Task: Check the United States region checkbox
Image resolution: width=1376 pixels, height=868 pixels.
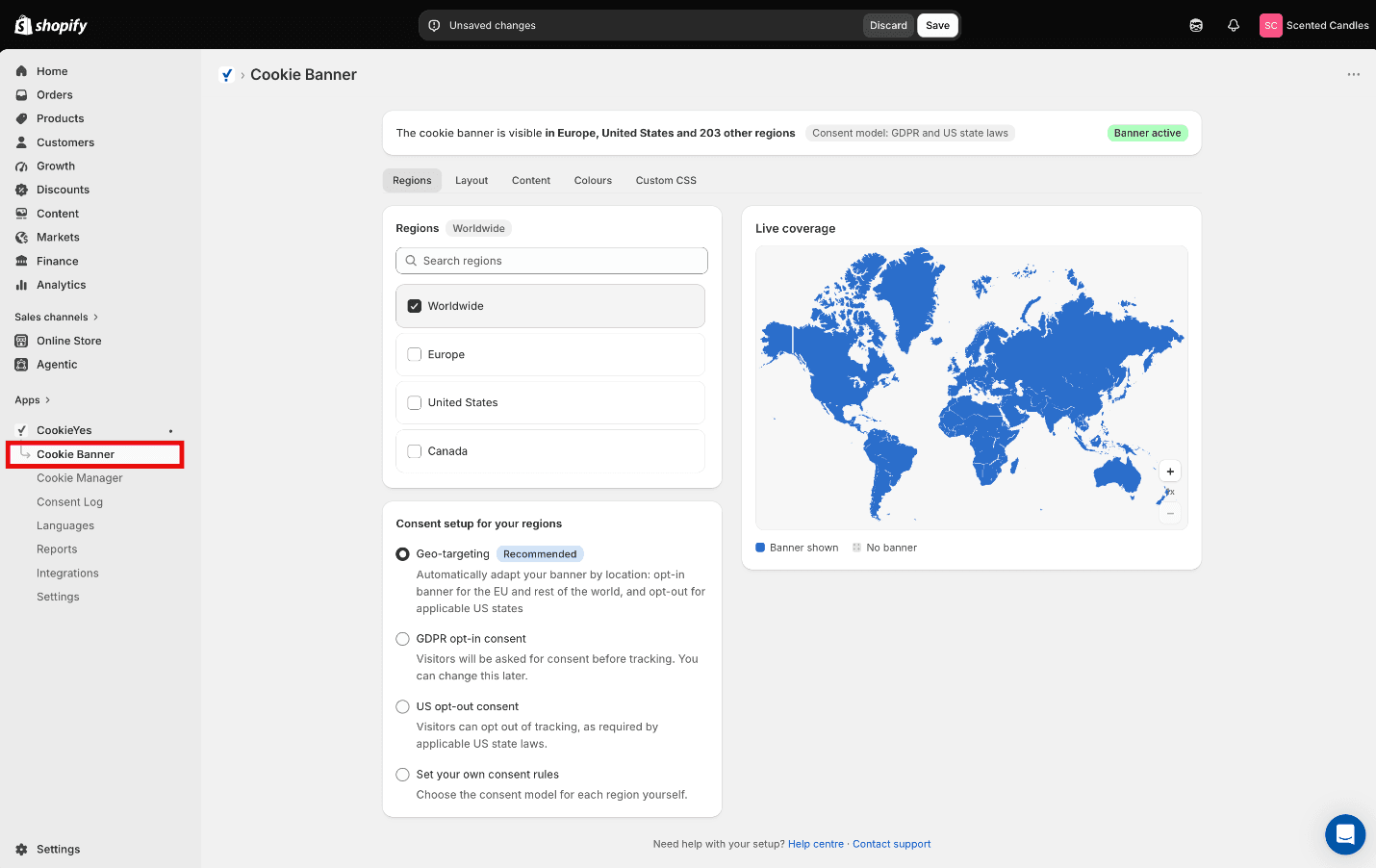Action: tap(415, 402)
